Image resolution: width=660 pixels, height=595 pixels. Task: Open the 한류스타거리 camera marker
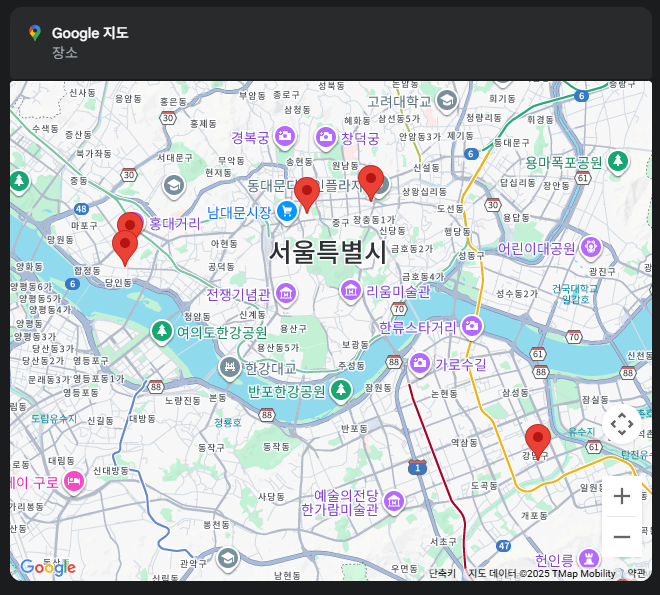pyautogui.click(x=471, y=326)
